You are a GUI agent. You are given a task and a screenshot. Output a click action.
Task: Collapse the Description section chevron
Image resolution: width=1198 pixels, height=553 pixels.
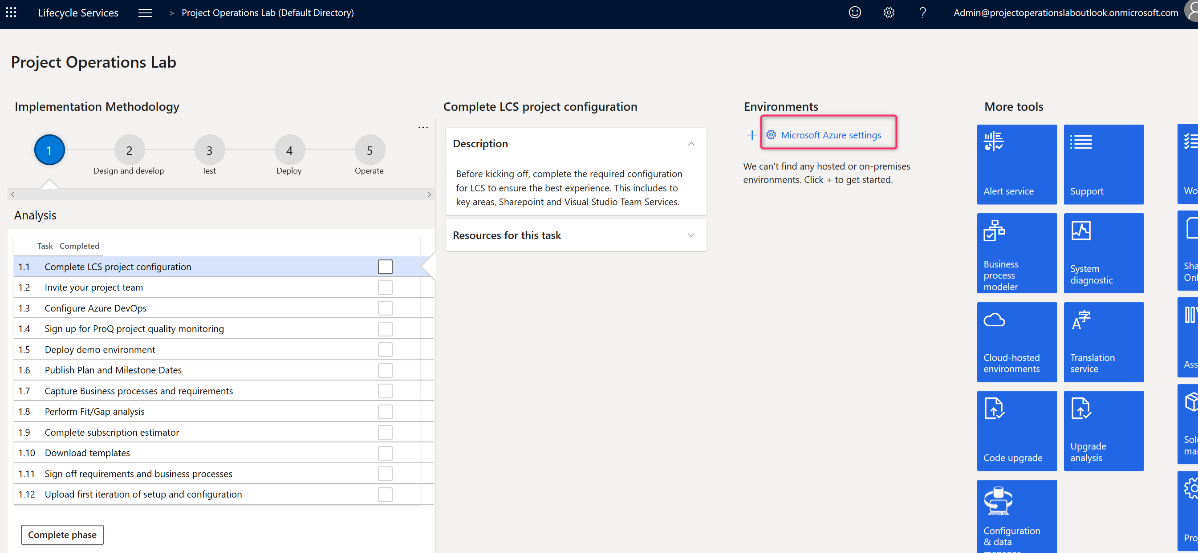pos(691,144)
